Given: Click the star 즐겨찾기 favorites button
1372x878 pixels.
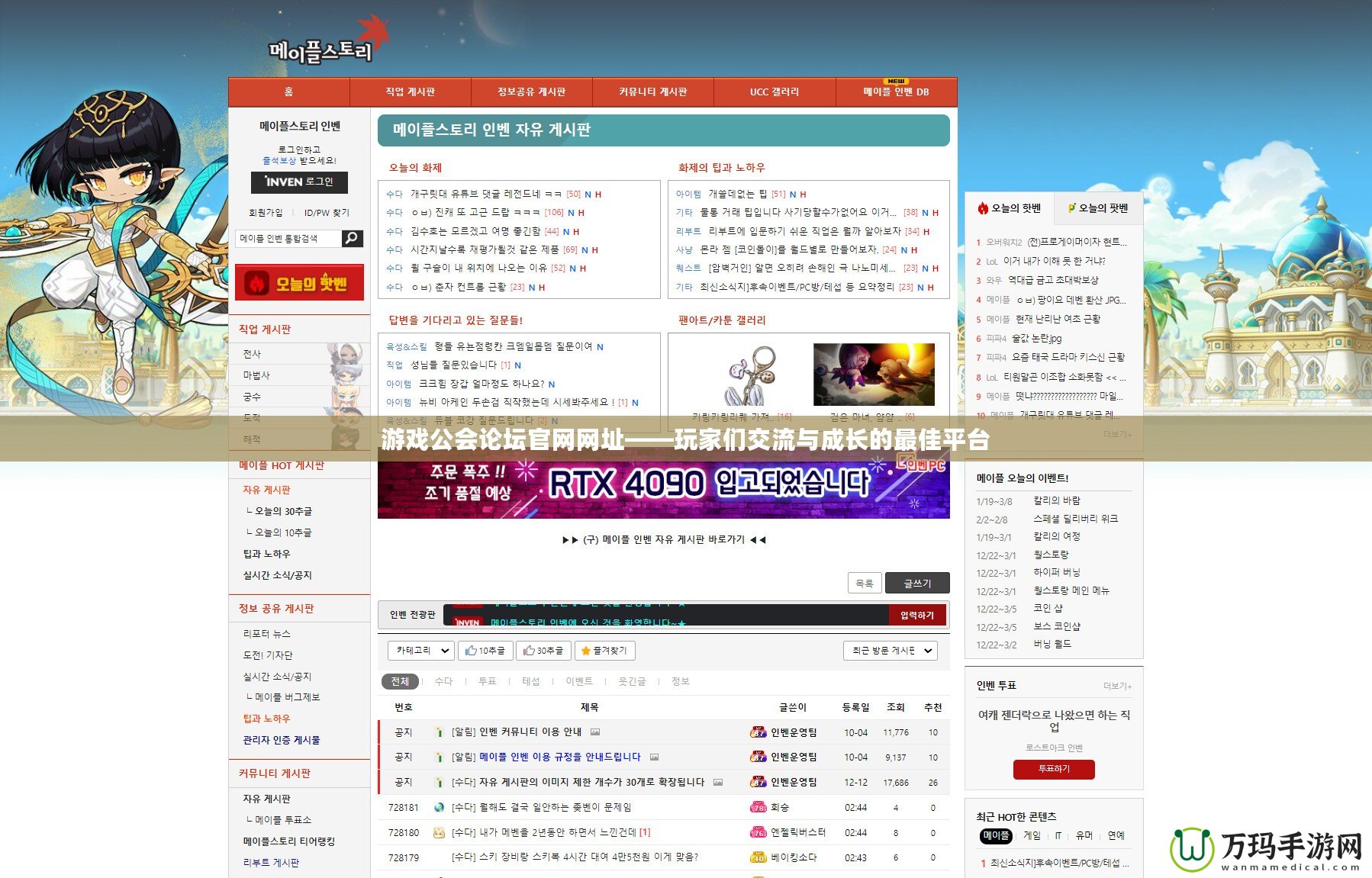Looking at the screenshot, I should [x=604, y=651].
